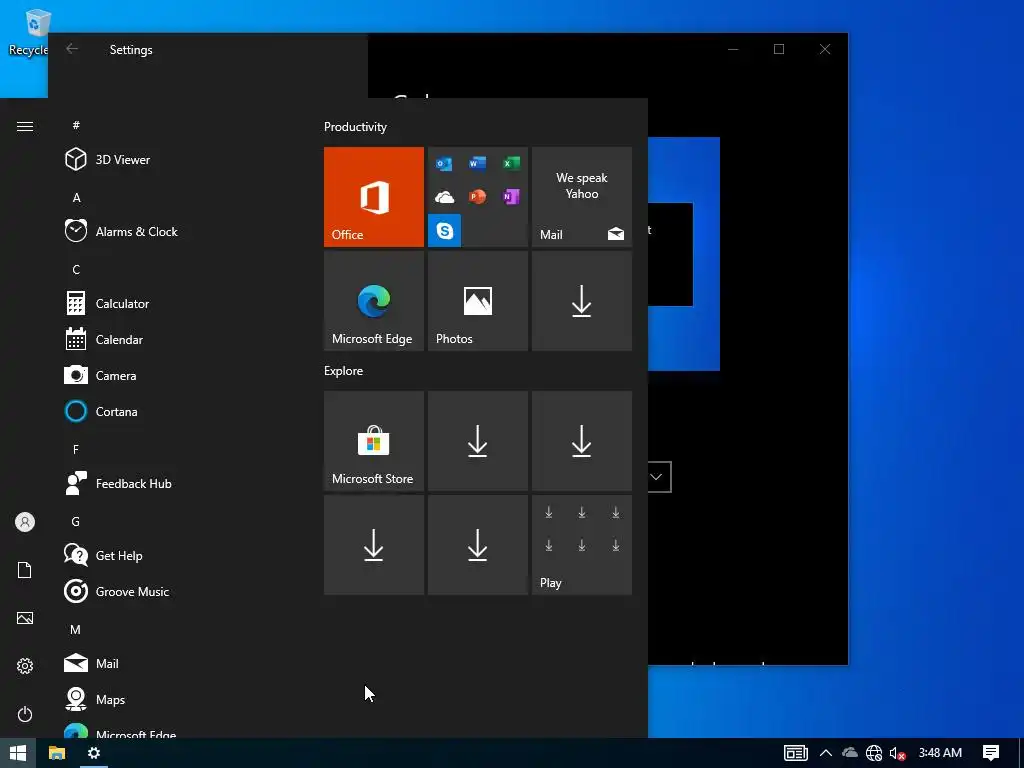
Task: Expand the Start menu hamburger button
Action: (25, 126)
